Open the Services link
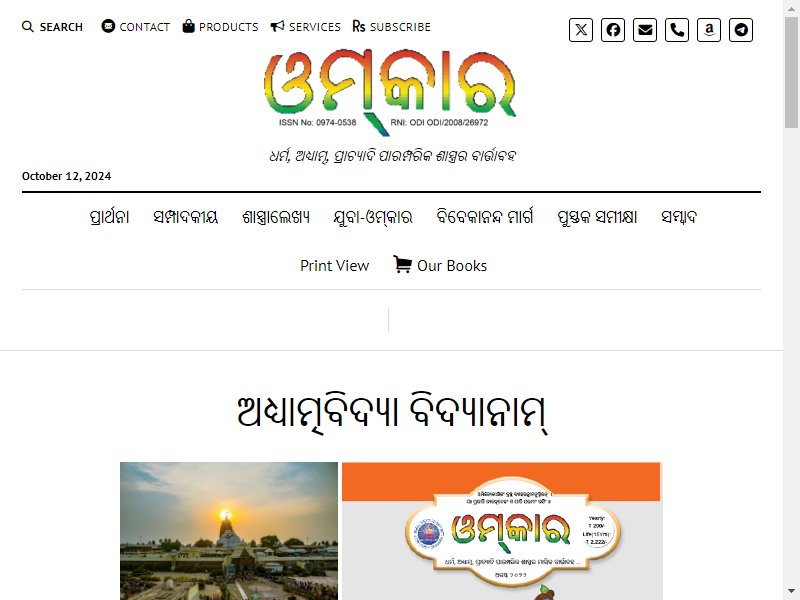 (306, 27)
